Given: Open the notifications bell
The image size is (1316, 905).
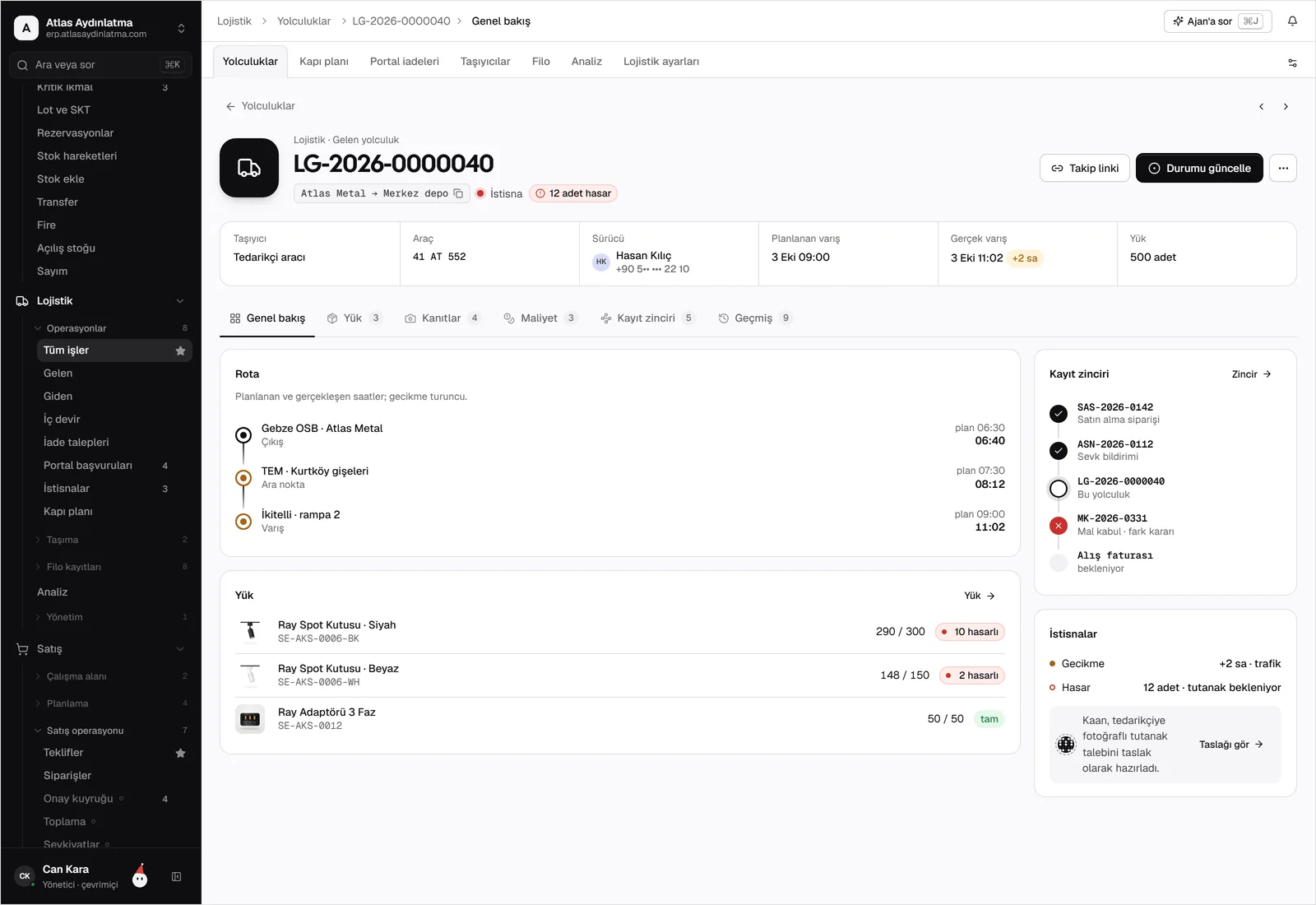Looking at the screenshot, I should [1292, 21].
